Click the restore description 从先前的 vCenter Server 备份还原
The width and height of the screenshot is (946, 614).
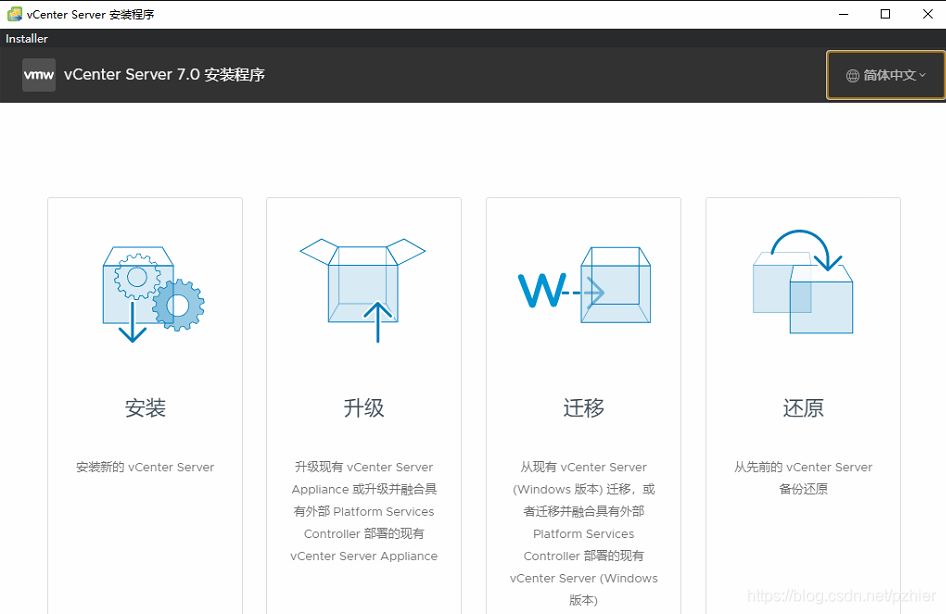[x=803, y=478]
